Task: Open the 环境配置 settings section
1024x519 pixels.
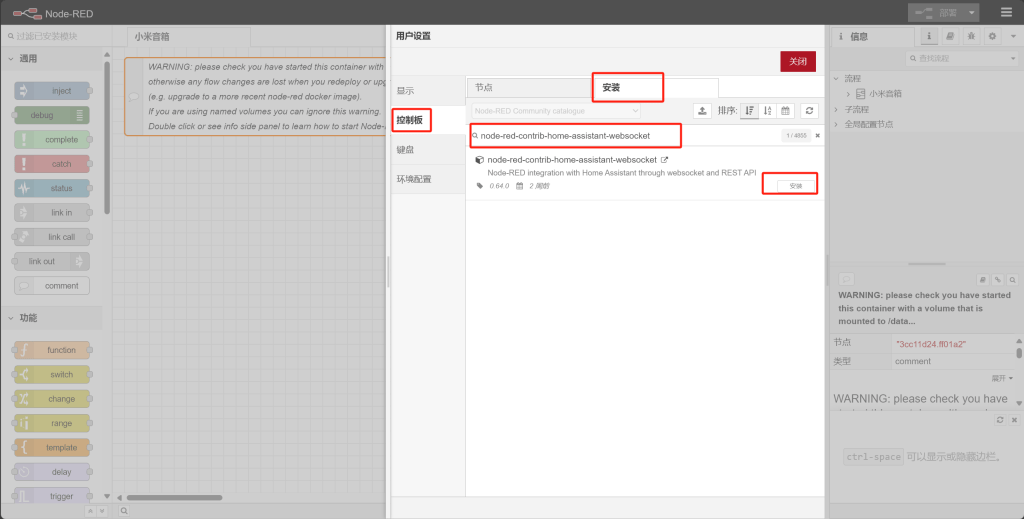Action: point(428,179)
